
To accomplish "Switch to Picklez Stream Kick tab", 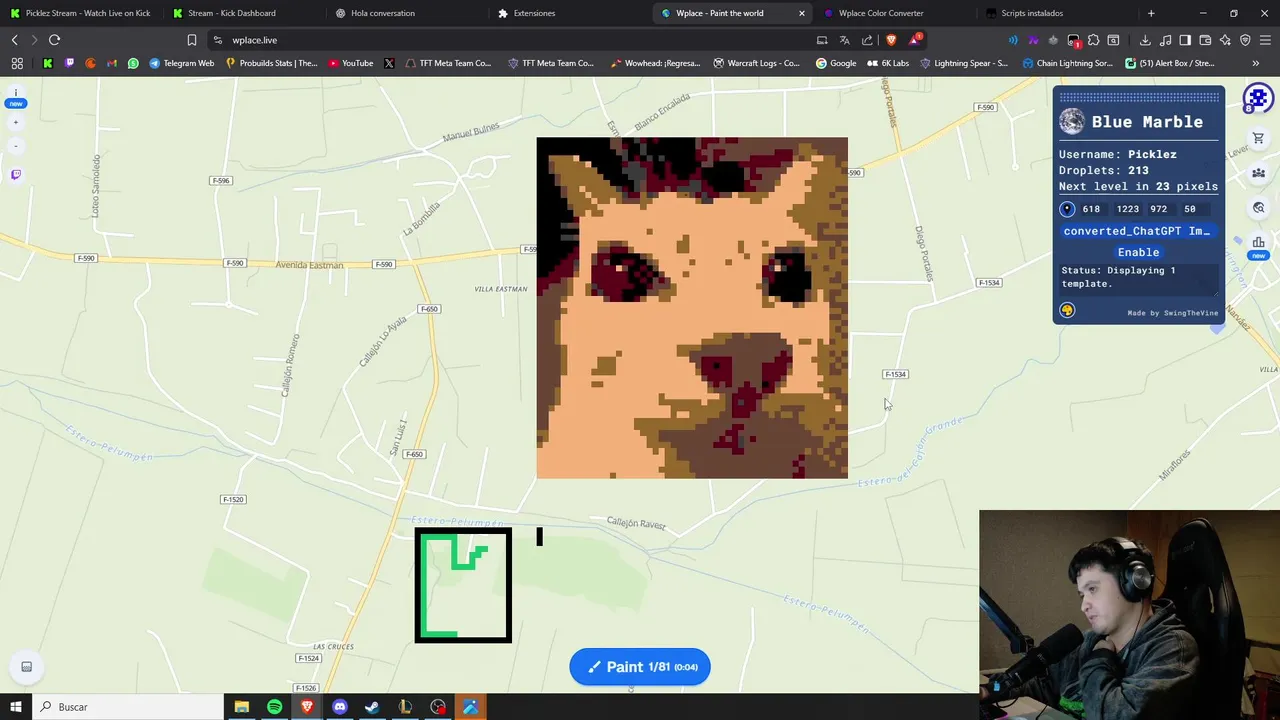I will pos(80,13).
